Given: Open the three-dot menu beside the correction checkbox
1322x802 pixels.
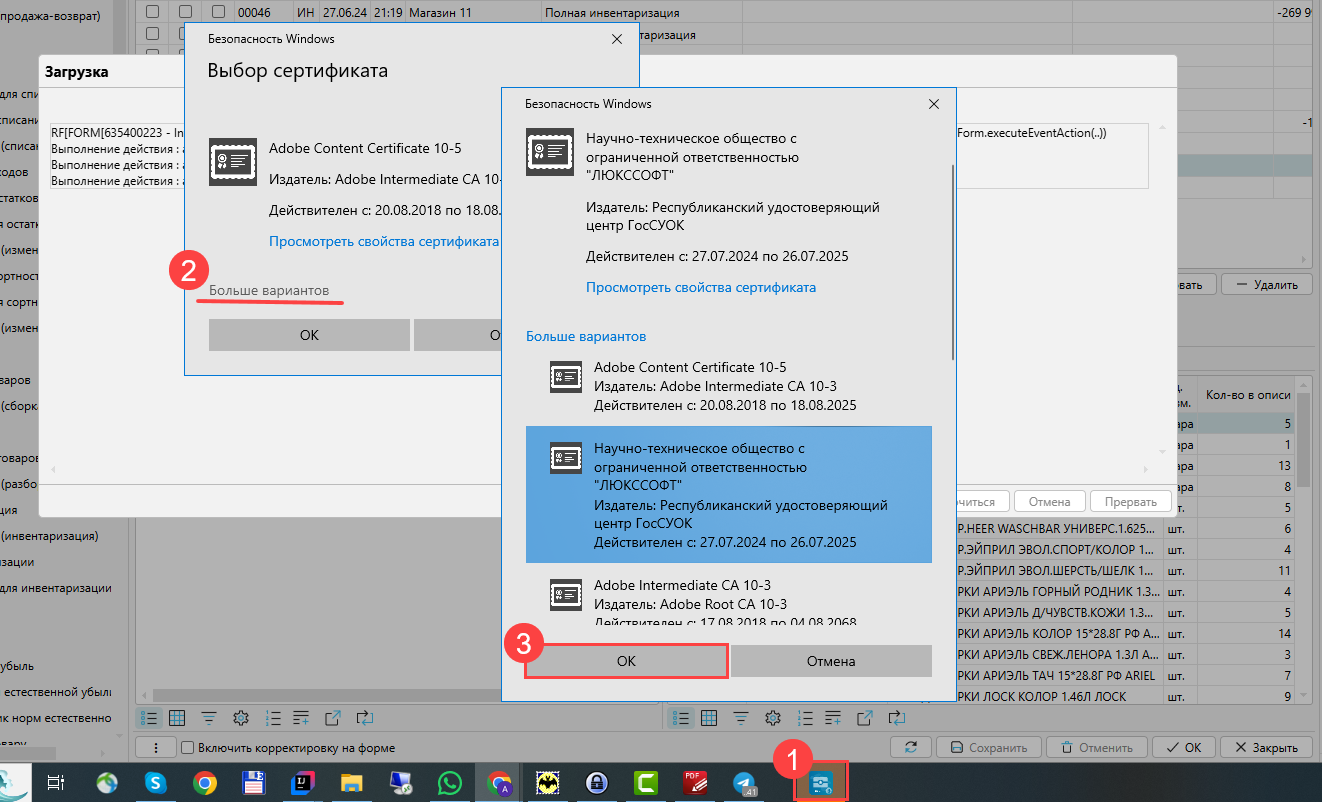Looking at the screenshot, I should [155, 747].
